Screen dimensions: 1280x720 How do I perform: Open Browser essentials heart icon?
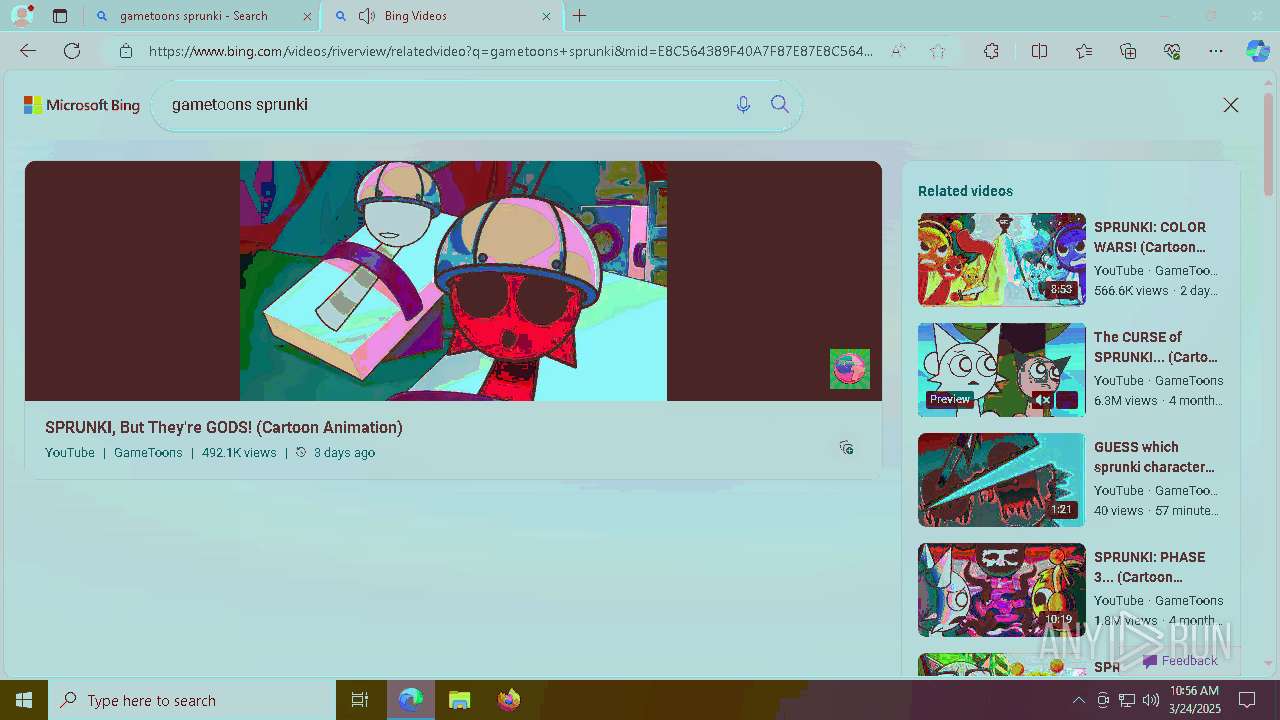pyautogui.click(x=1172, y=51)
